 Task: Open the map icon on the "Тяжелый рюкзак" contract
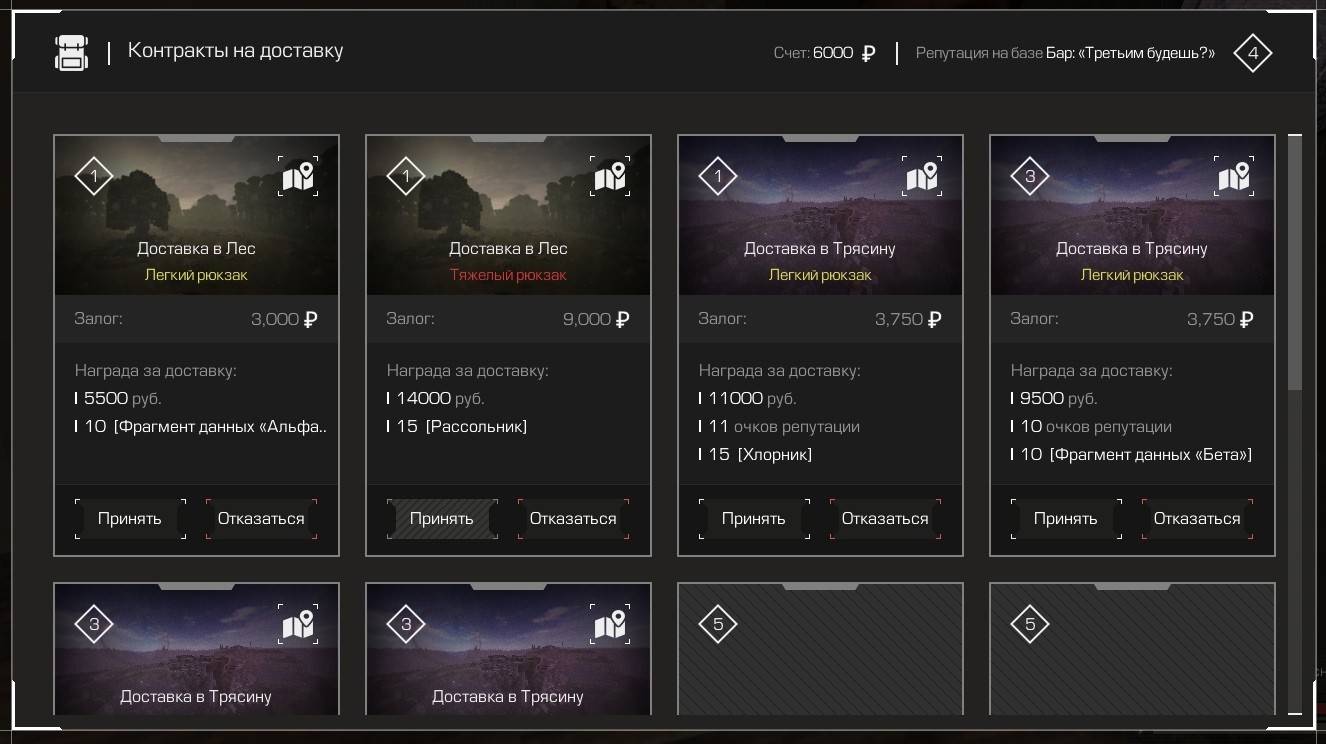click(610, 177)
